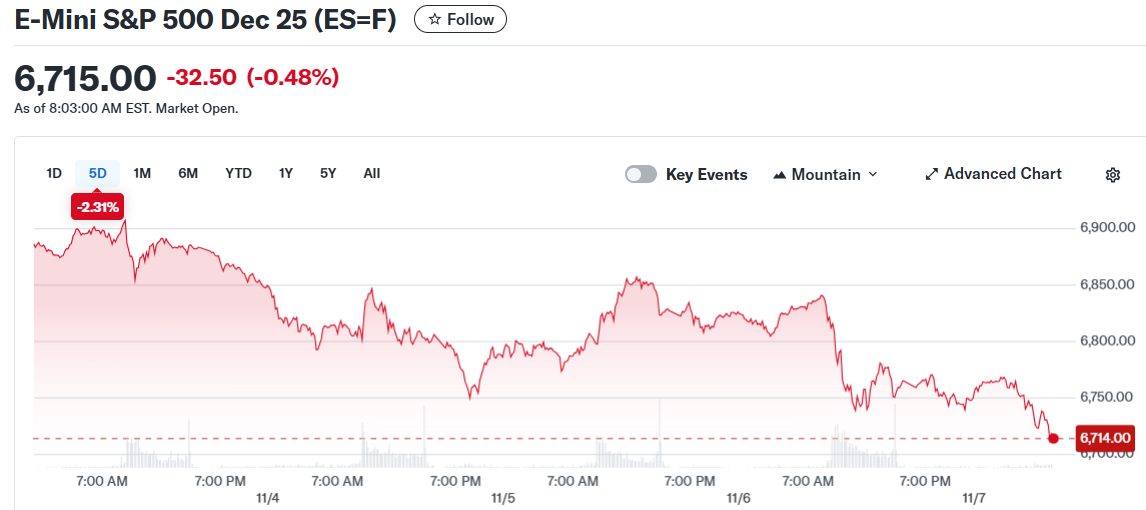Screen dimensions: 1146x510
Task: Select the 1D time range tab
Action: pos(54,173)
